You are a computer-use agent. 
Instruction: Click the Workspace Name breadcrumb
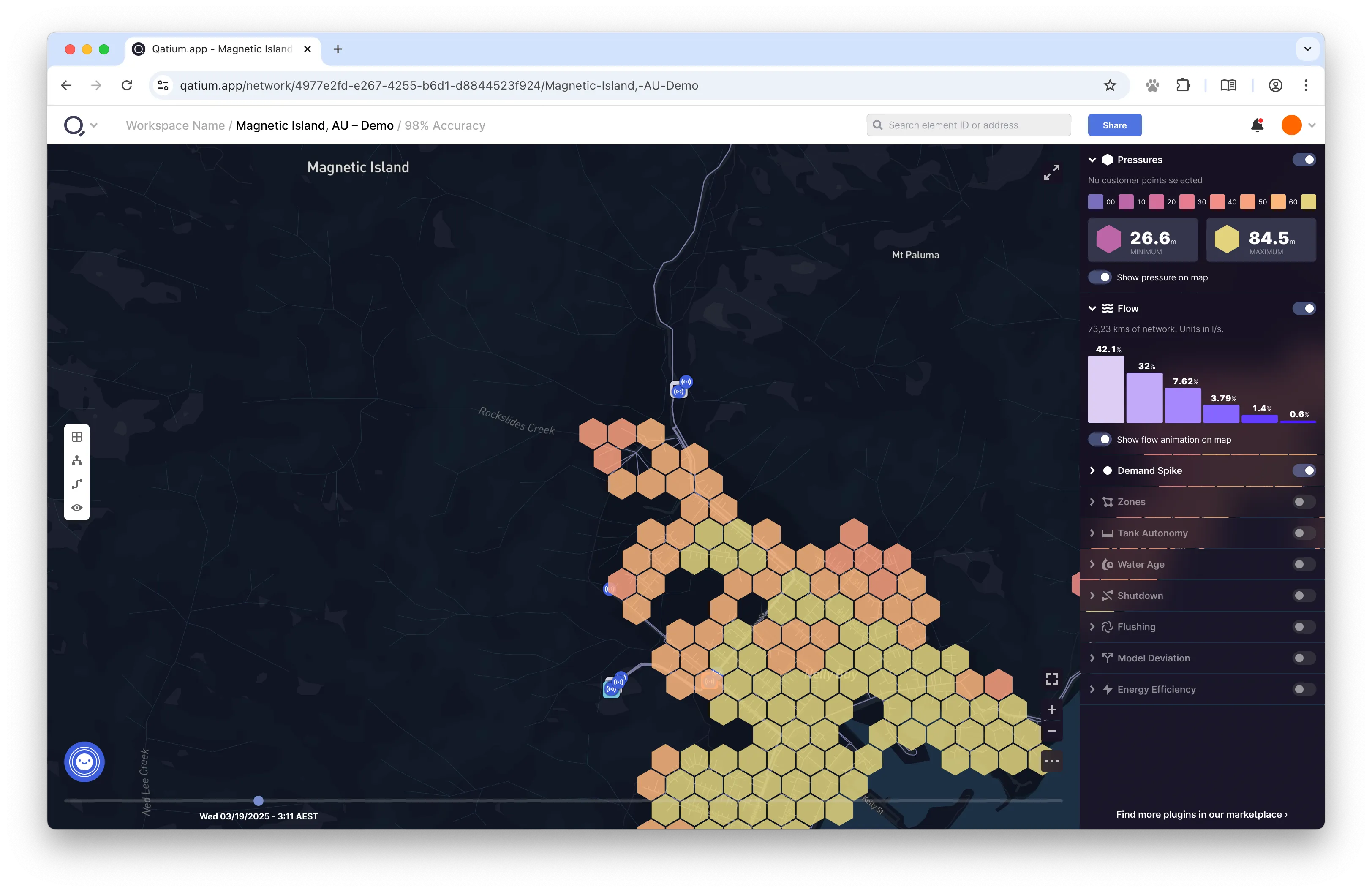click(x=175, y=125)
